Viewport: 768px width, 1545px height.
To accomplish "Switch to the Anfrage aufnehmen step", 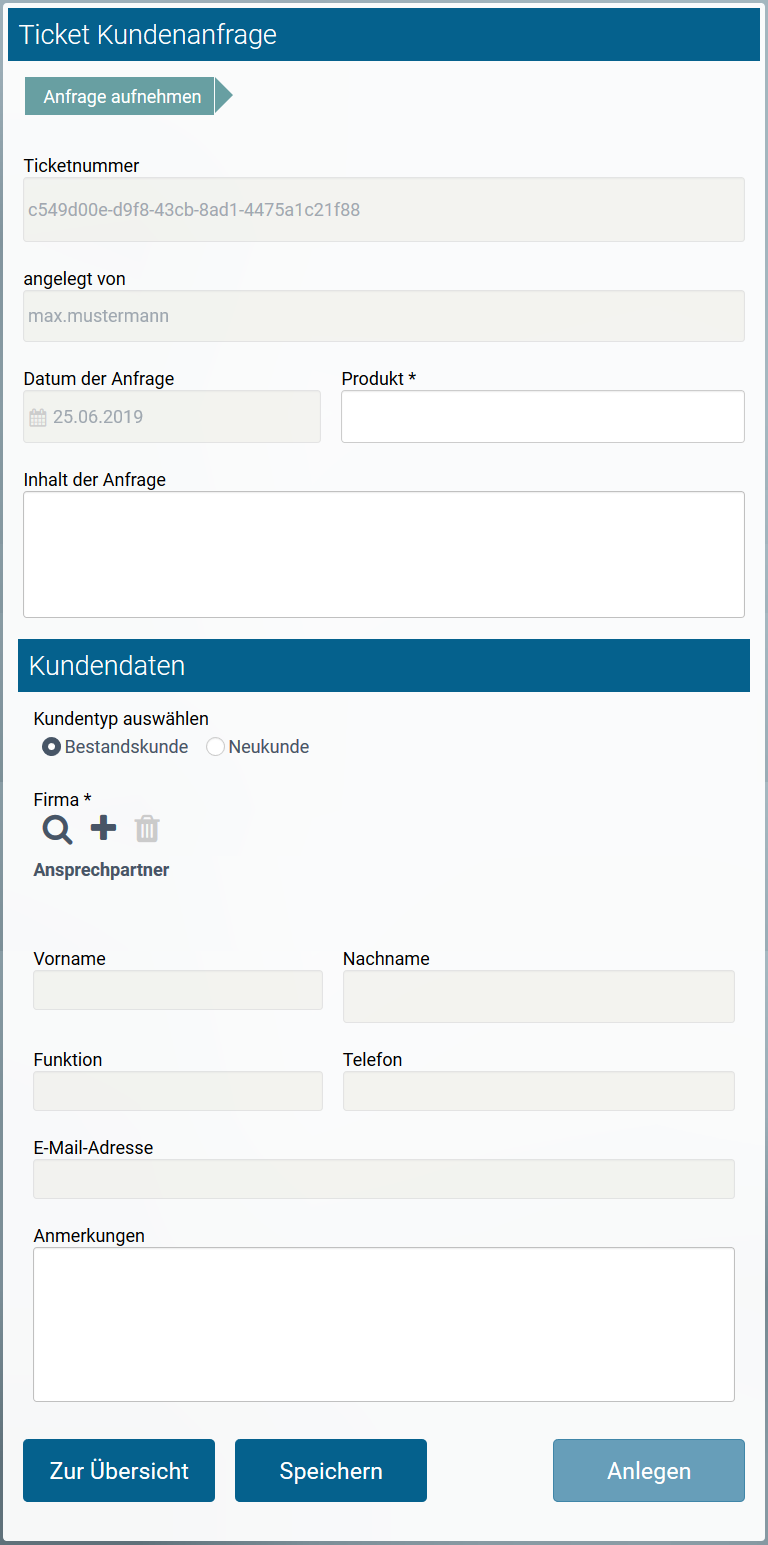I will [x=120, y=96].
